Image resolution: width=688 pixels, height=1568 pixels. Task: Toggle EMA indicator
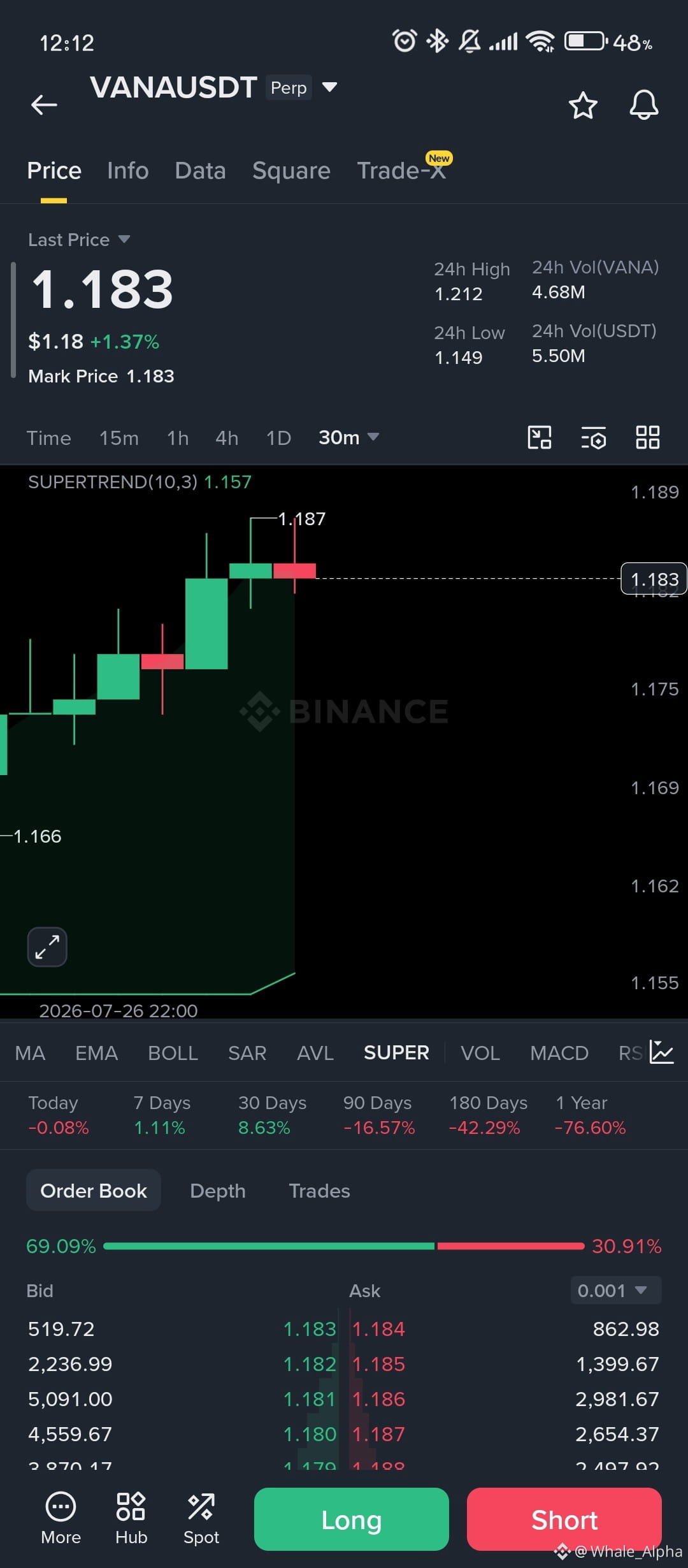coord(97,1053)
